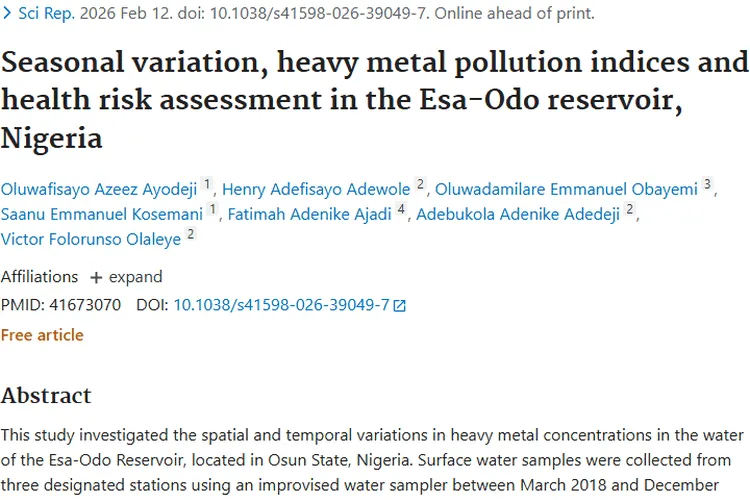The image size is (750, 500).
Task: Click affiliation superscript 3 after Obayemi
Action: [x=707, y=185]
